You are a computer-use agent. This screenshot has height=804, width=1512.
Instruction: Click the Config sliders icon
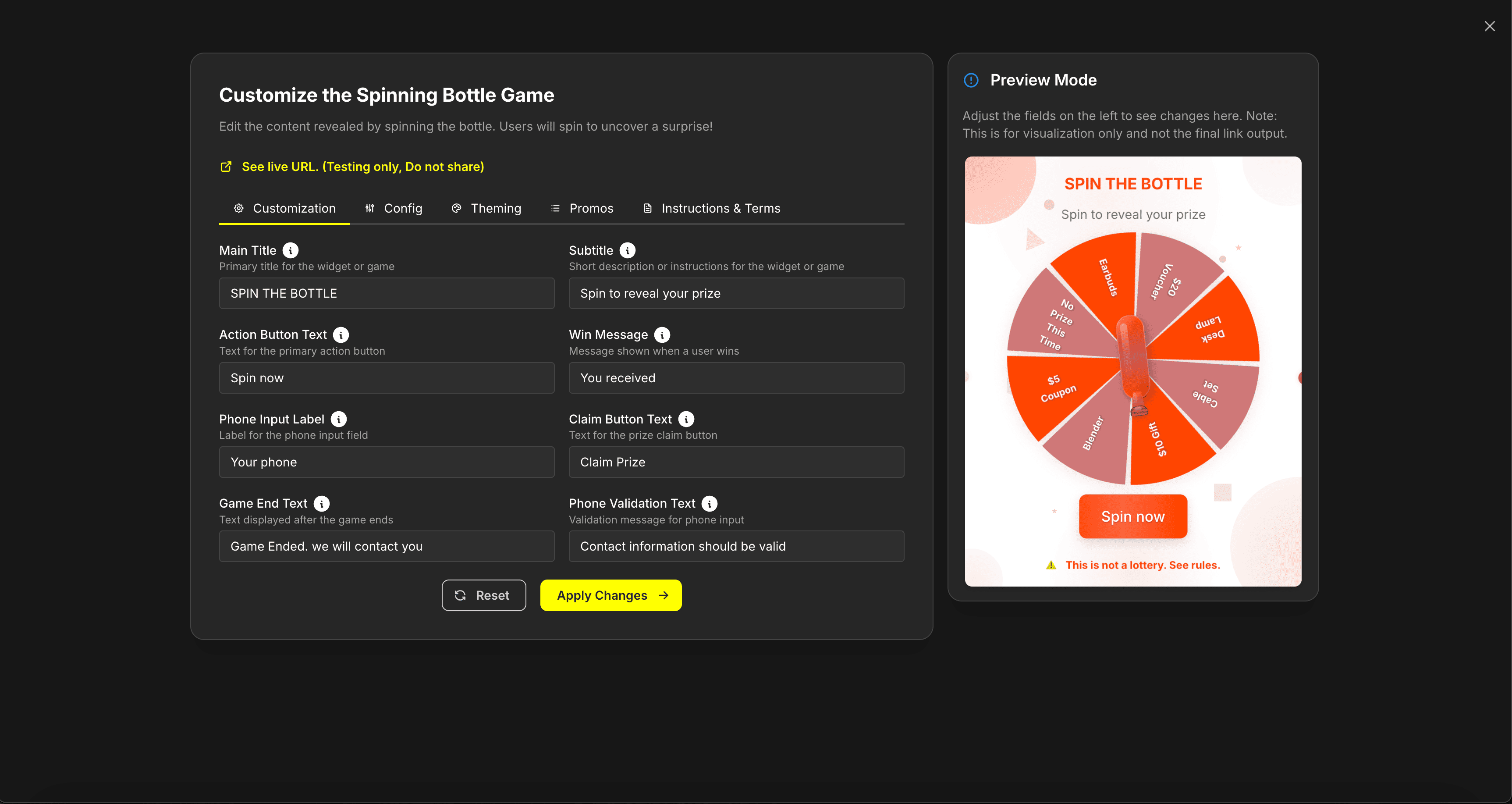click(370, 208)
